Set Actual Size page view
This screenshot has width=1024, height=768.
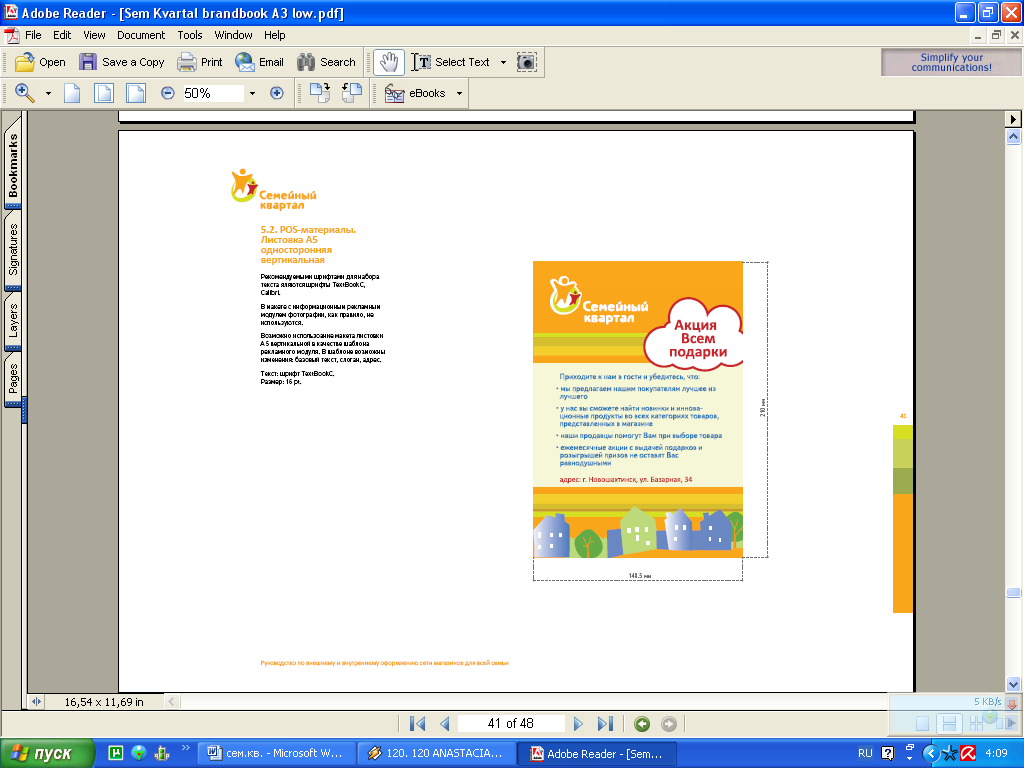pyautogui.click(x=72, y=93)
